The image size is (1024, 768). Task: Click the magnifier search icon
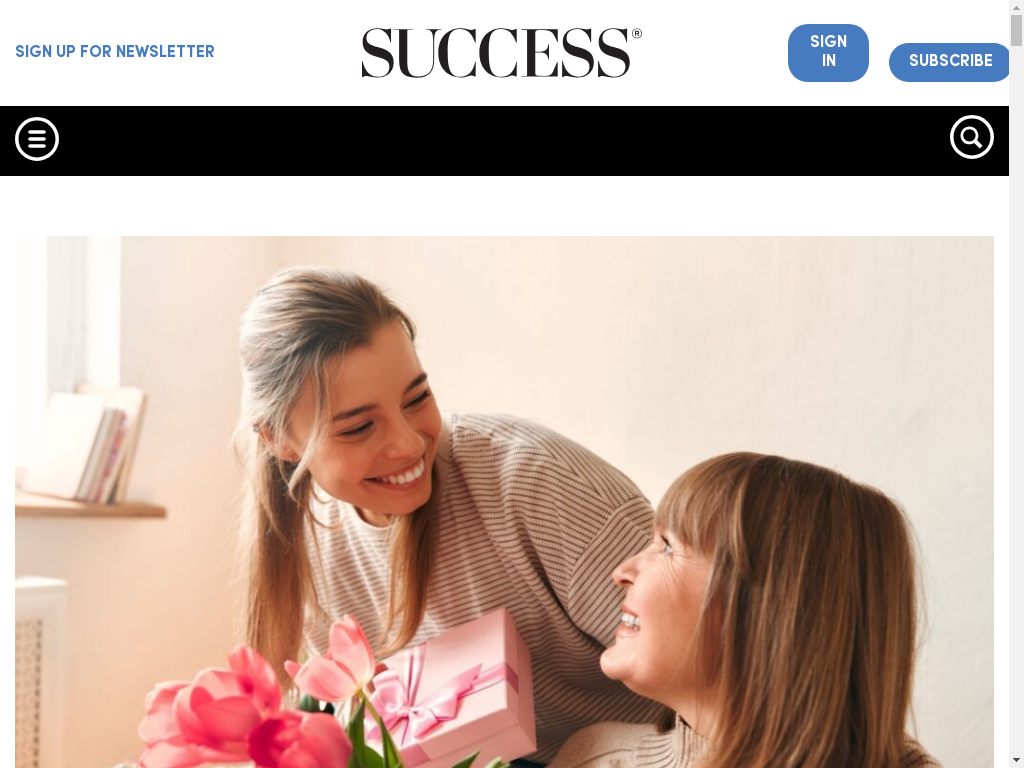(972, 137)
